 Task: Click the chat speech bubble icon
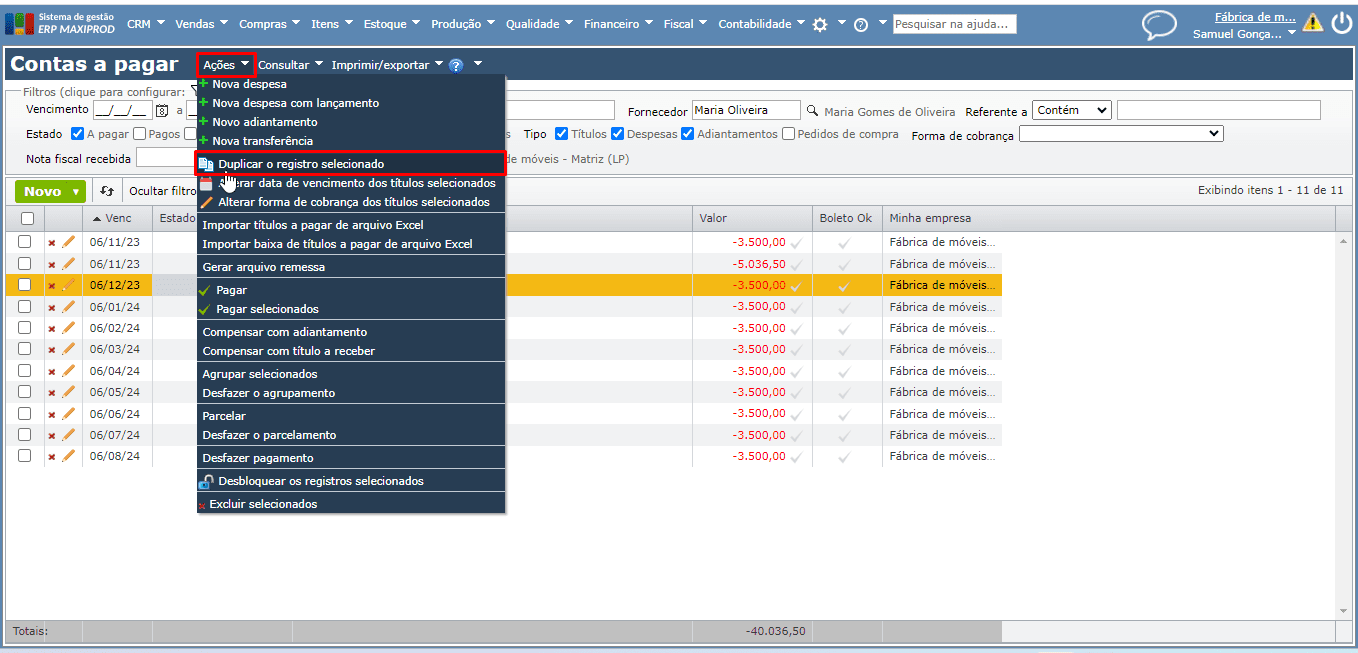(x=1159, y=25)
